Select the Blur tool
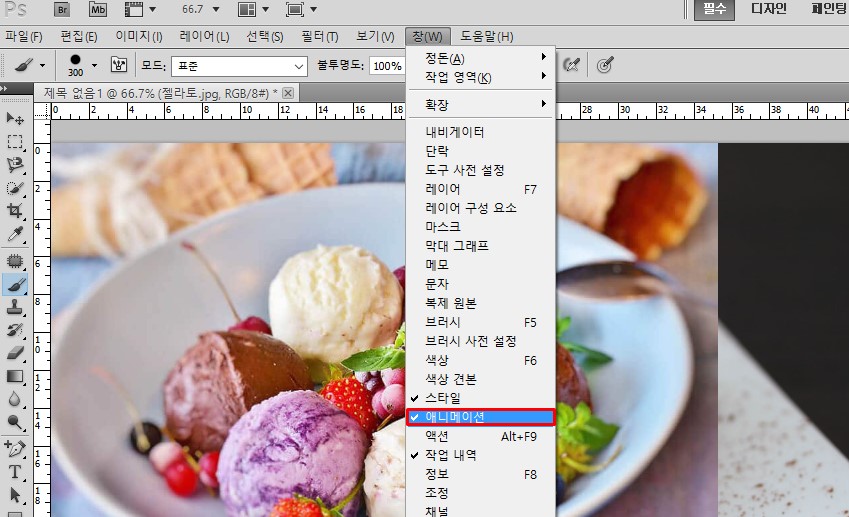The height and width of the screenshot is (517, 849). (15, 399)
